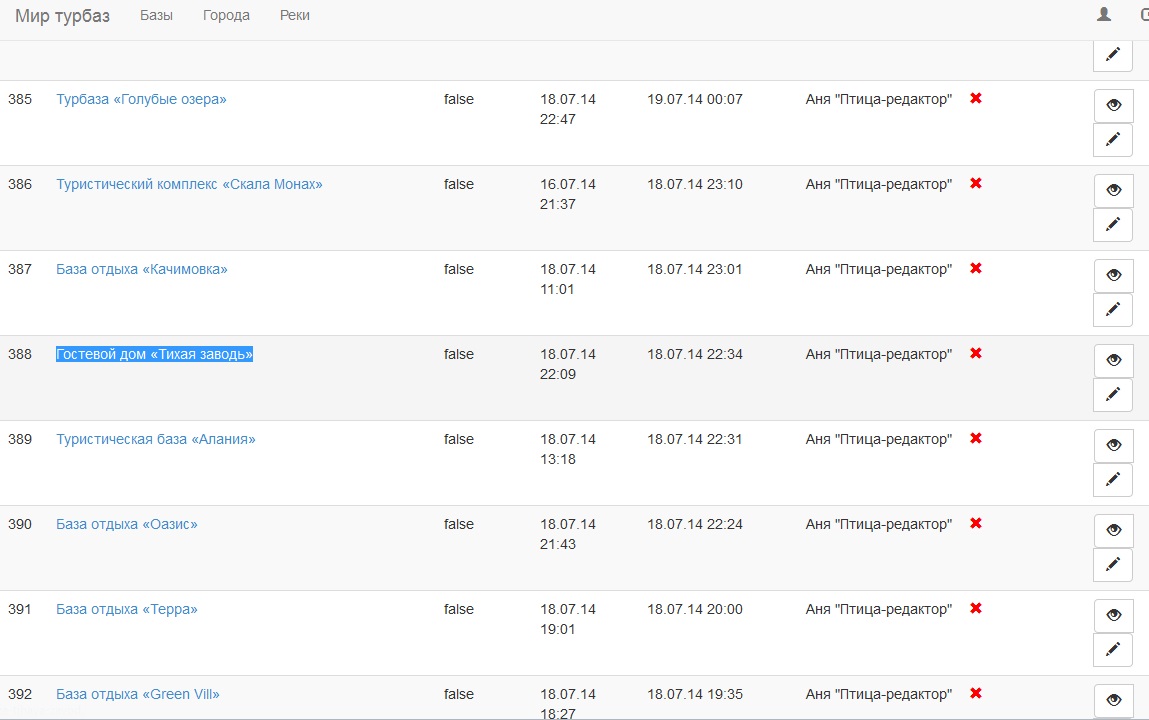Click the red X icon in row 389
Viewport: 1149px width, 720px height.
coord(976,438)
